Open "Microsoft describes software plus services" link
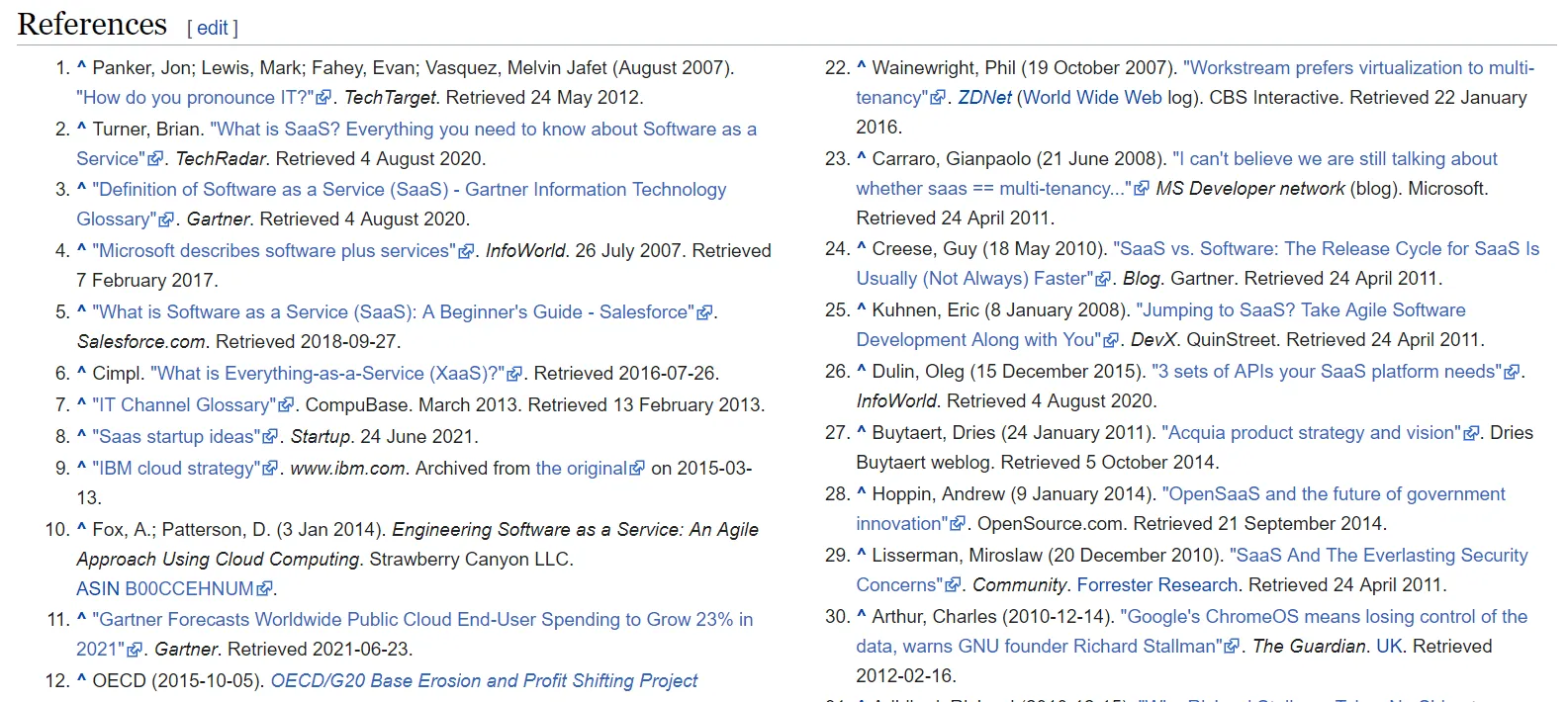This screenshot has height=702, width=1568. tap(274, 251)
